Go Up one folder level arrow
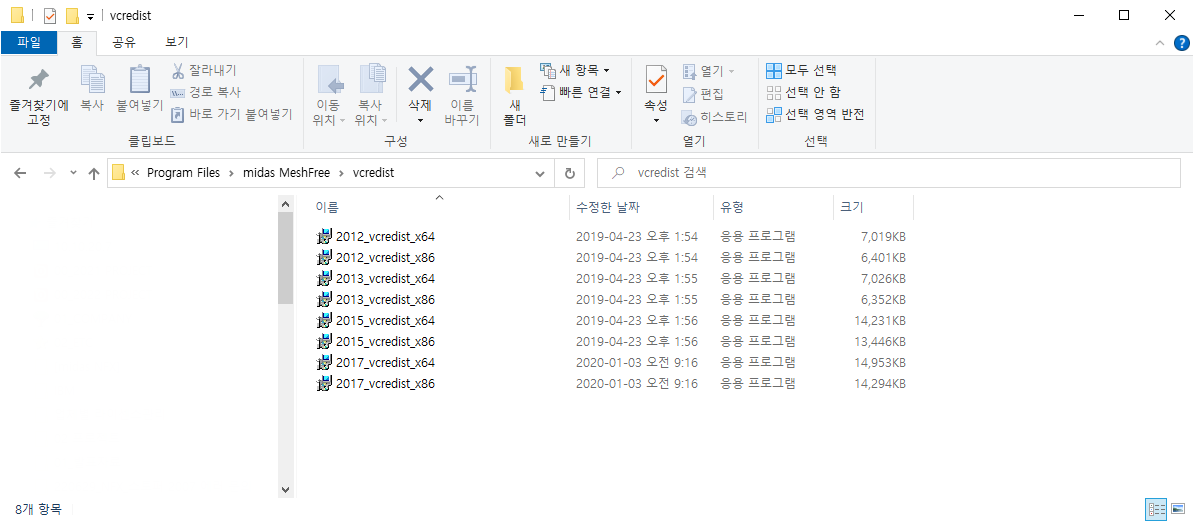Screen dimensions: 1194x522 94,173
